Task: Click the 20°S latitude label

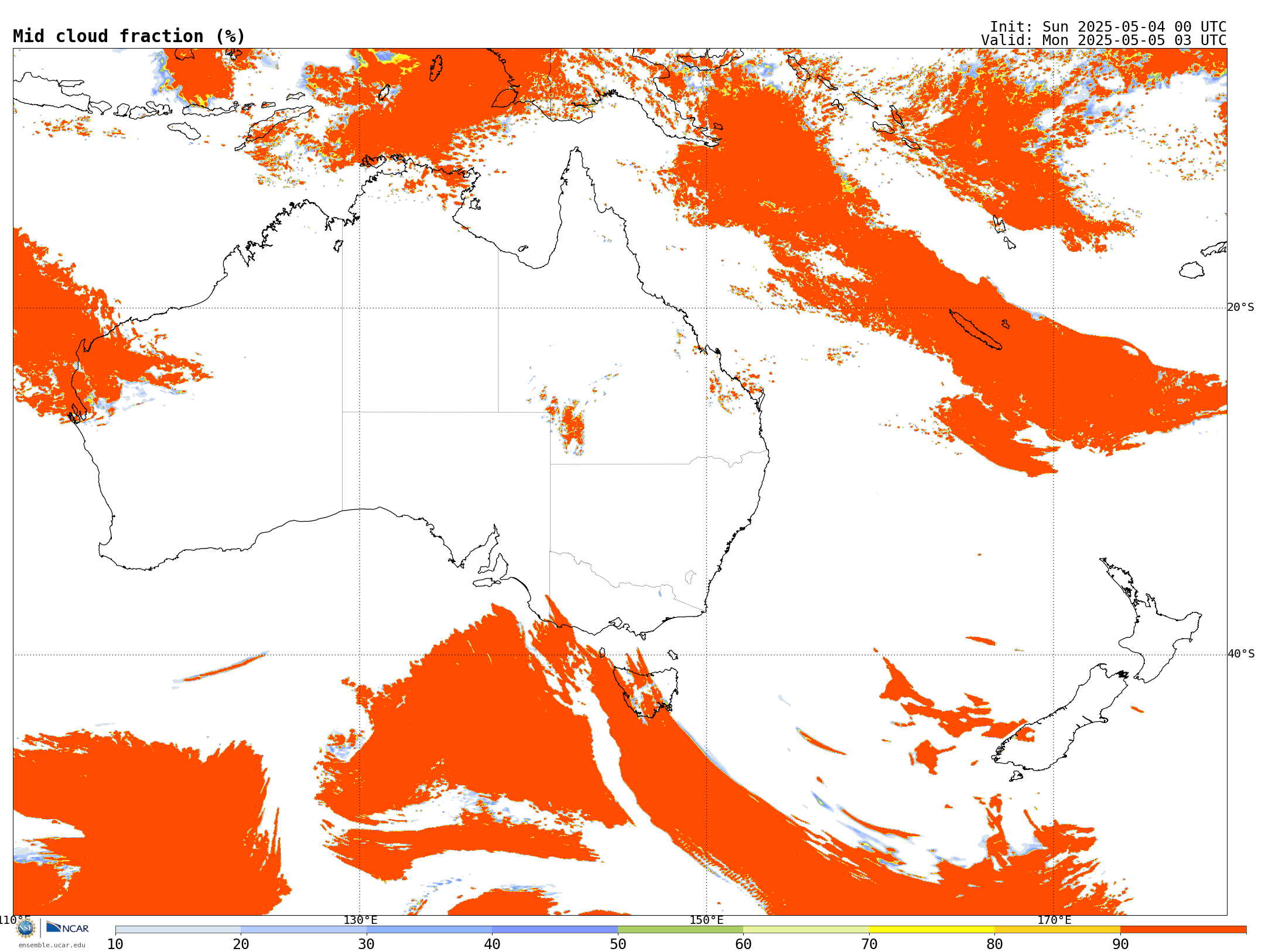Action: click(x=1240, y=307)
